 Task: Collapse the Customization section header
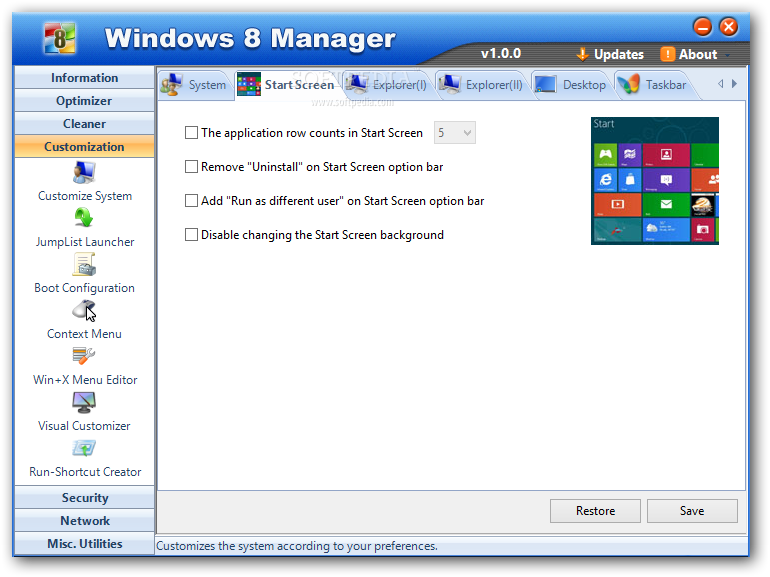(84, 147)
